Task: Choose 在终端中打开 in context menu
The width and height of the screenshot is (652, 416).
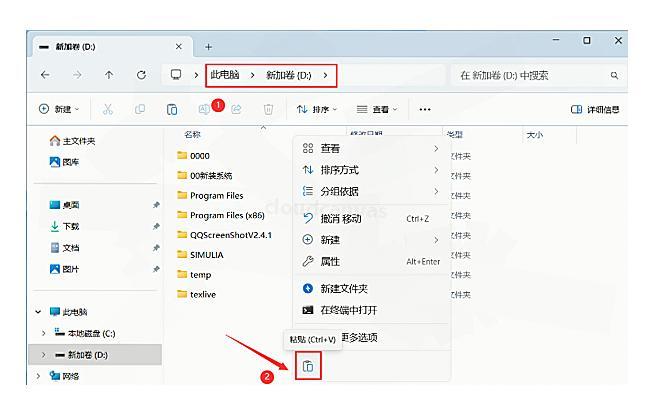Action: [x=371, y=310]
